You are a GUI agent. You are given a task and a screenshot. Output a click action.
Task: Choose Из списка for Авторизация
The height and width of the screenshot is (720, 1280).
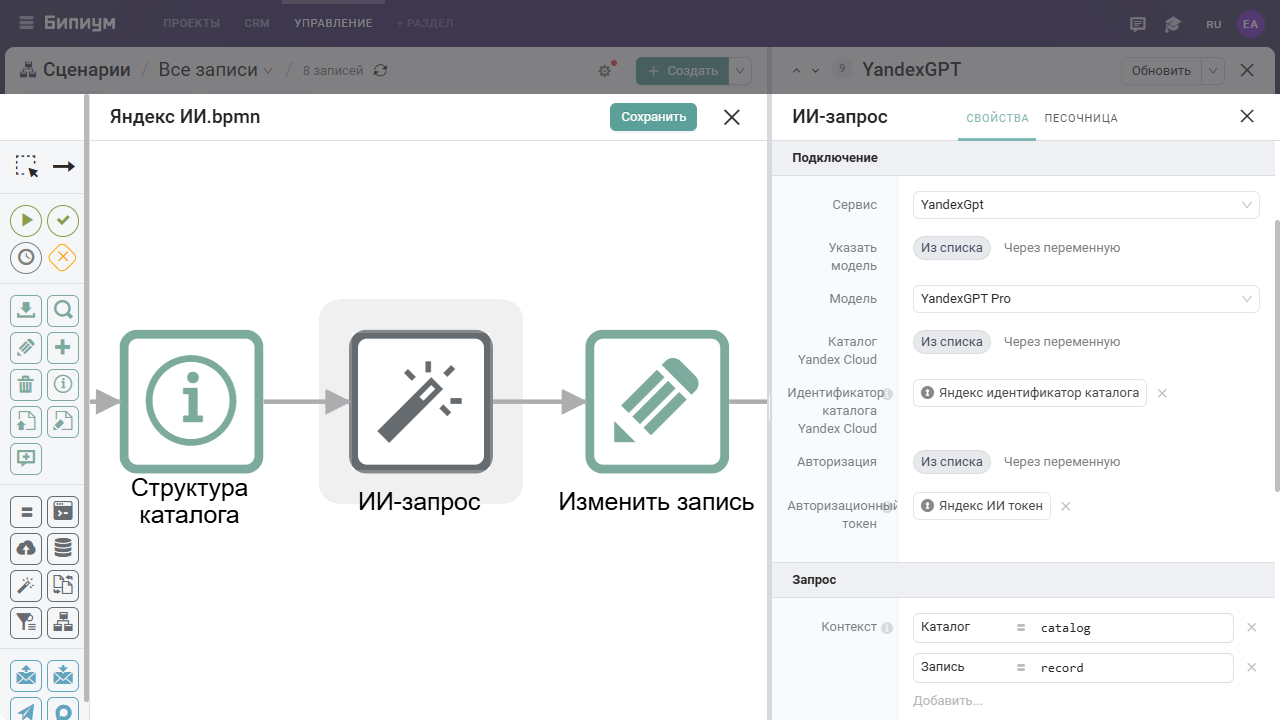(x=952, y=462)
